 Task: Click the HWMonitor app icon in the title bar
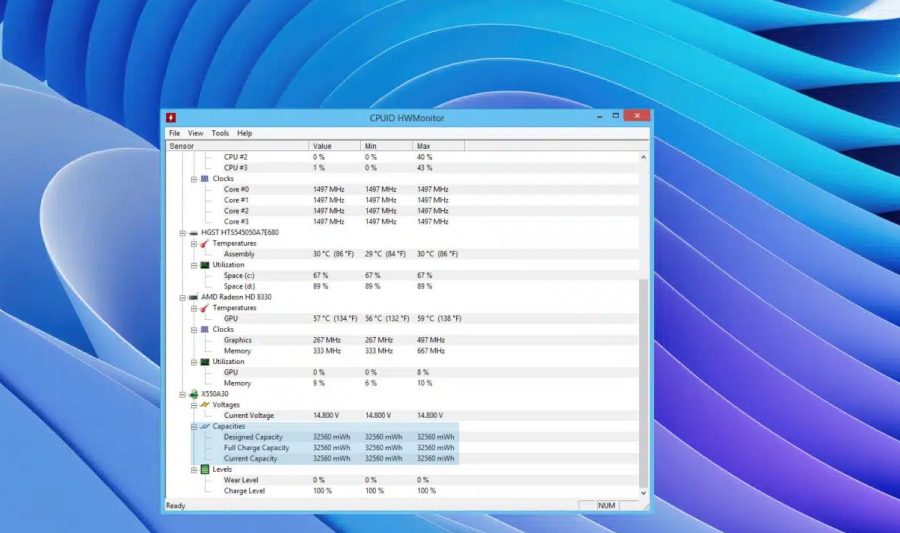170,118
